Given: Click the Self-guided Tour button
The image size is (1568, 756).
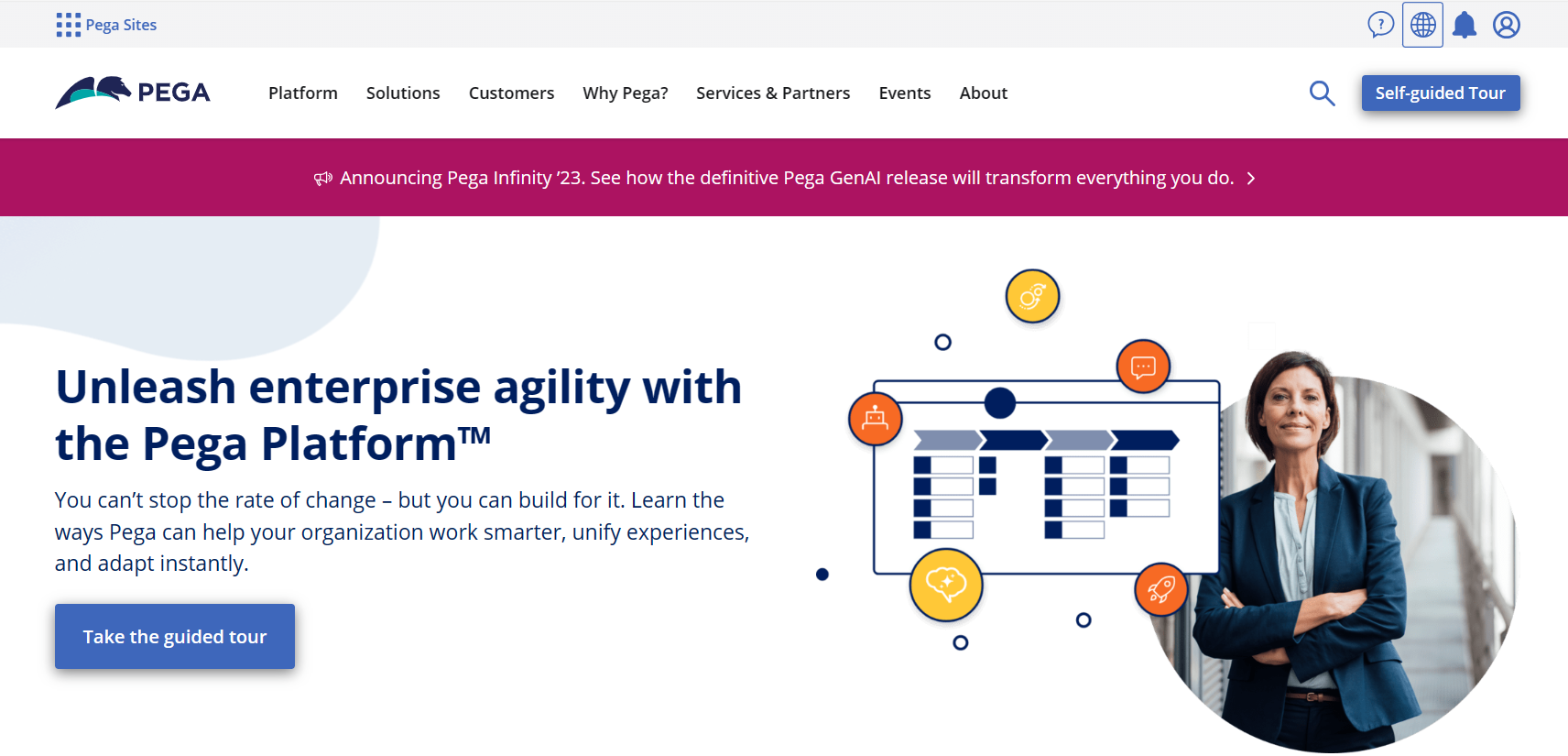Looking at the screenshot, I should [1440, 93].
